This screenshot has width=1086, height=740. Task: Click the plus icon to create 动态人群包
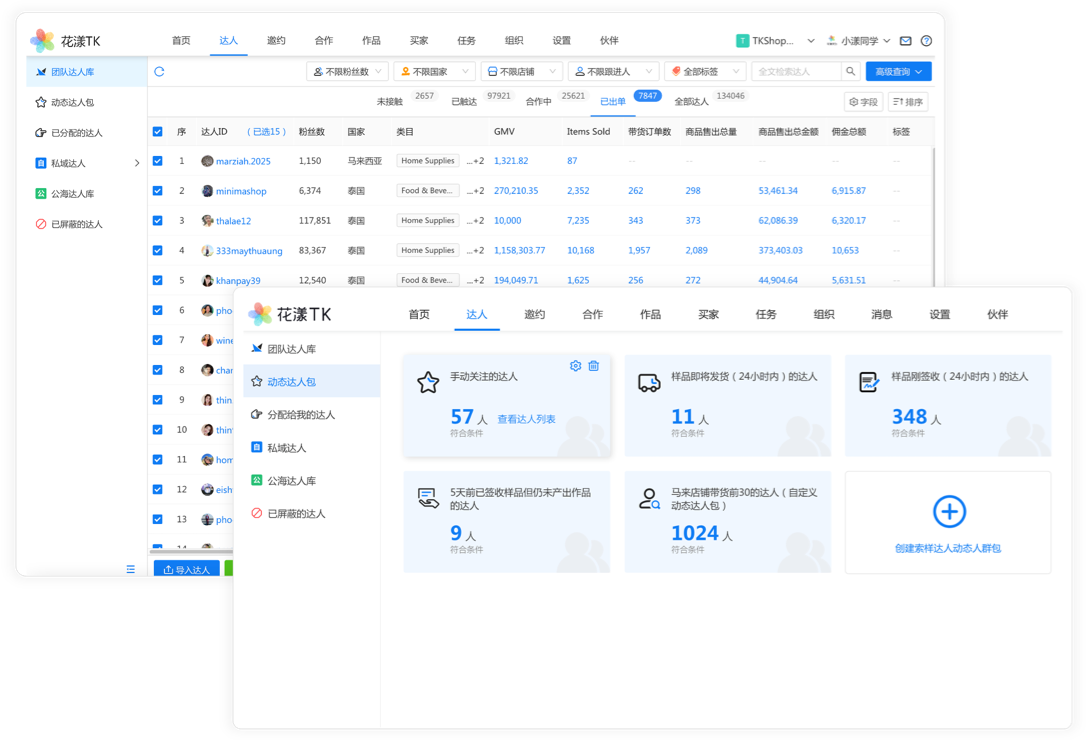948,512
